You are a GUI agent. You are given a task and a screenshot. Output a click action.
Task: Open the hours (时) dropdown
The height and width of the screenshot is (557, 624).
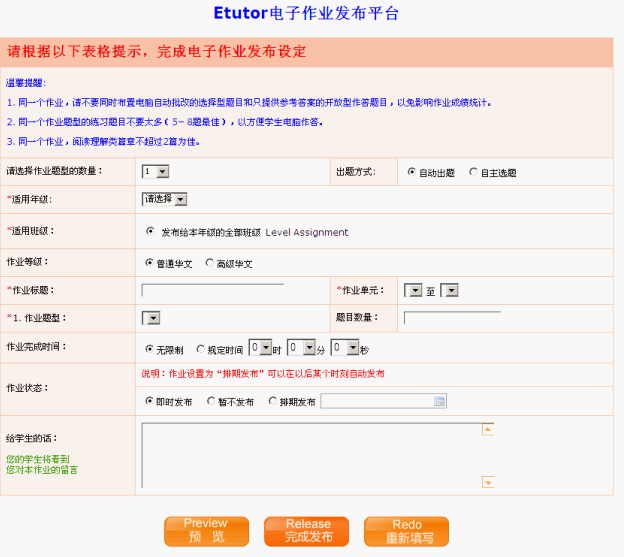pos(261,347)
